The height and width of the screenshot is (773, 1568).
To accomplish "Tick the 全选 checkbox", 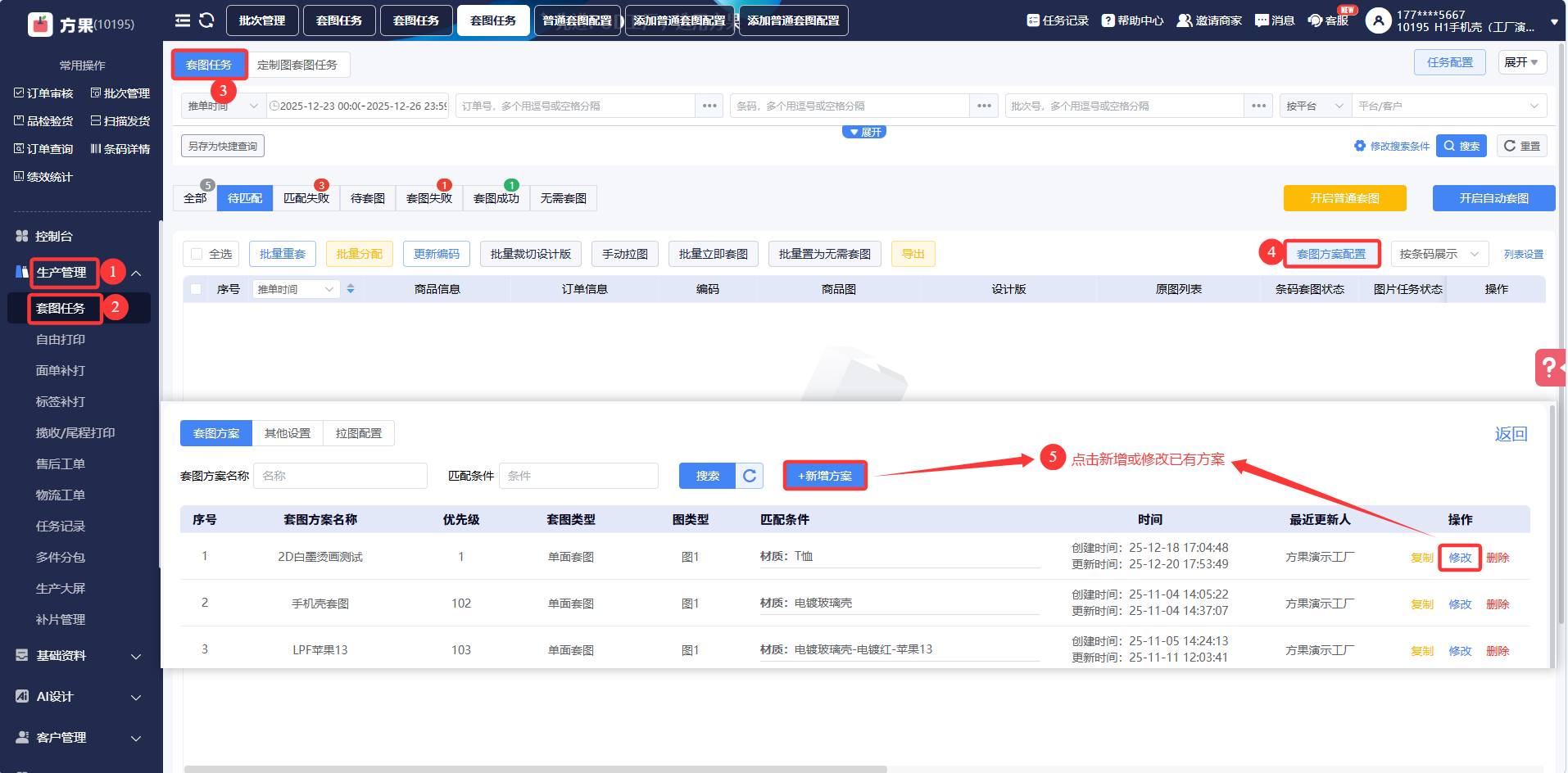I will tap(197, 254).
